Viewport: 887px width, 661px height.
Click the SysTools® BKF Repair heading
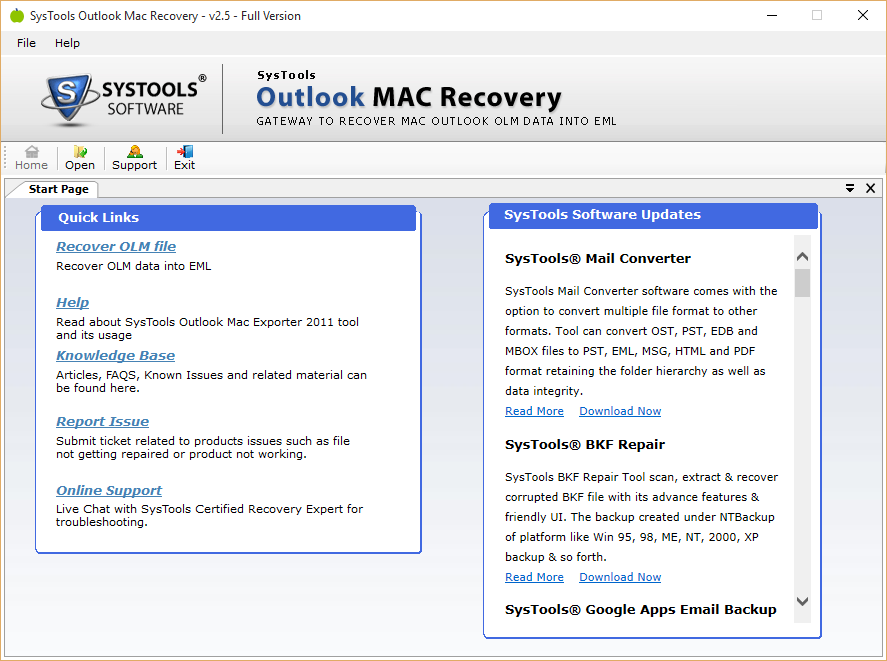tap(584, 445)
